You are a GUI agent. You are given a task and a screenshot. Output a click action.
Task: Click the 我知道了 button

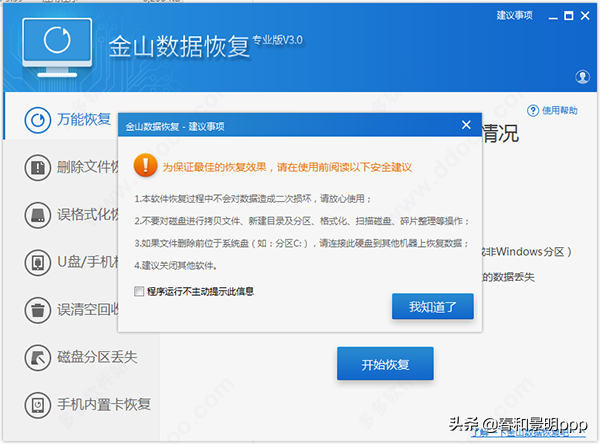(x=433, y=306)
